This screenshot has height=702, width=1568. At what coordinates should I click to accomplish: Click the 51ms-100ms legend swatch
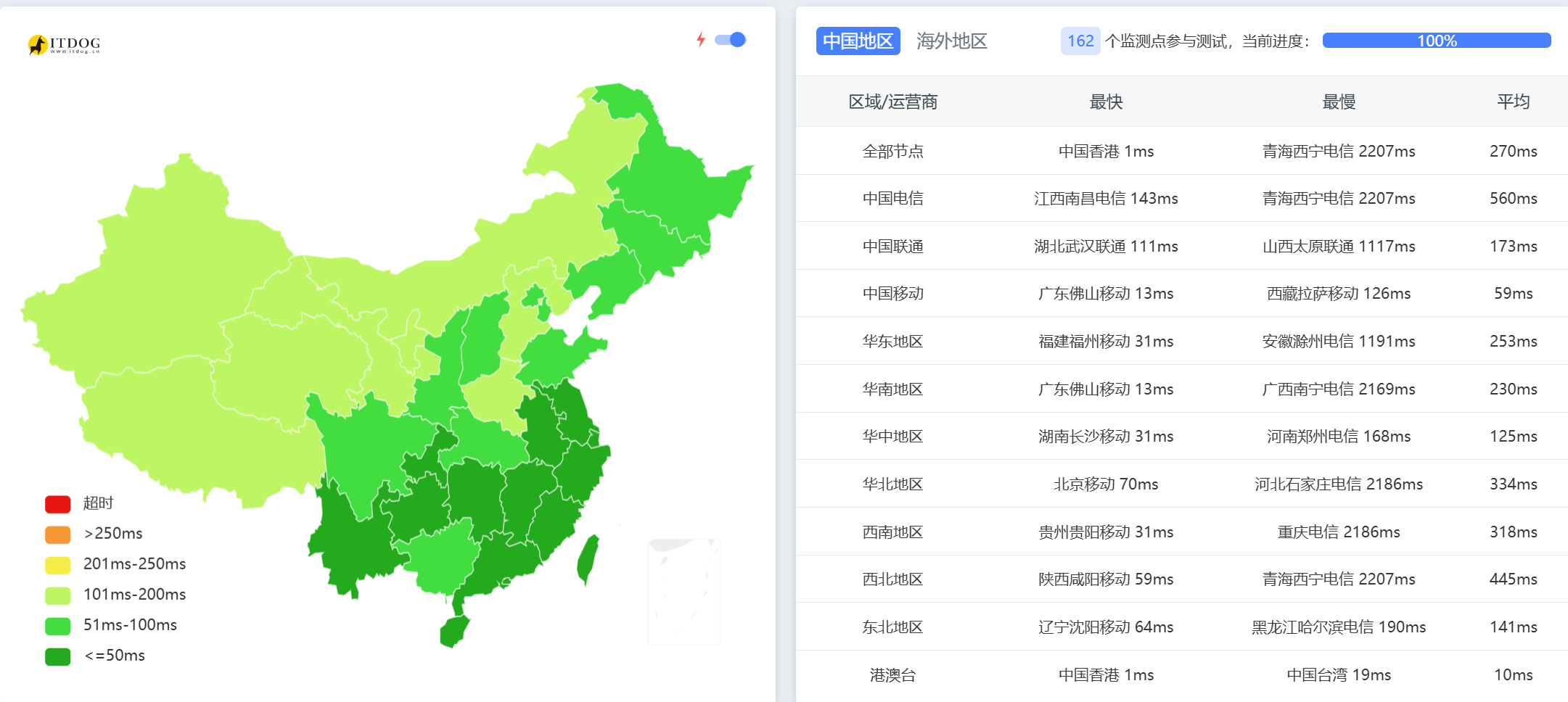[x=58, y=626]
